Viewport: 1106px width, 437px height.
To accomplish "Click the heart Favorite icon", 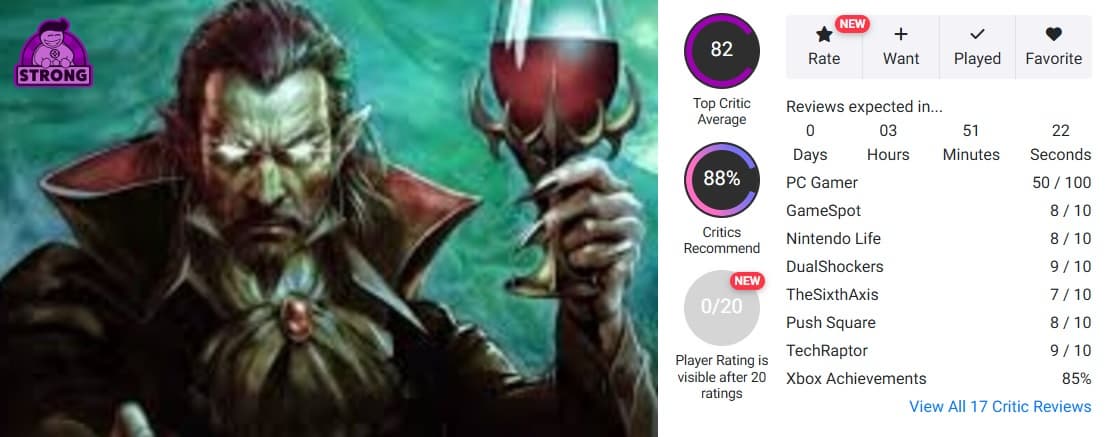I will tap(1053, 34).
